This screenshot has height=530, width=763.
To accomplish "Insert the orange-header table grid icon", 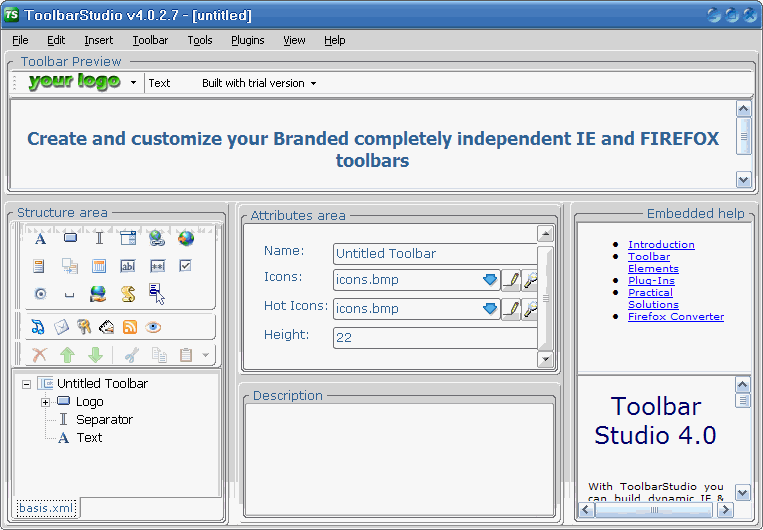I will coord(99,266).
